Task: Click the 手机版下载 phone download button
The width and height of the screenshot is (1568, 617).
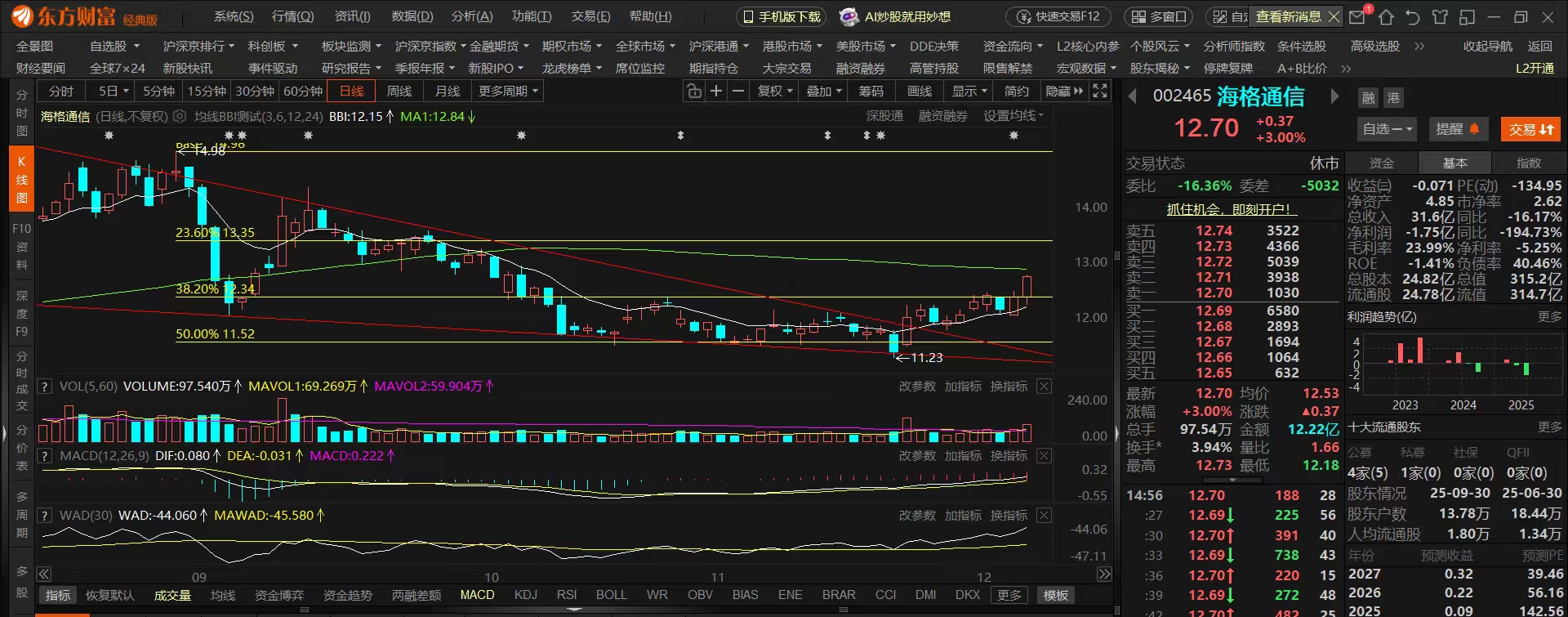Action: tap(781, 16)
